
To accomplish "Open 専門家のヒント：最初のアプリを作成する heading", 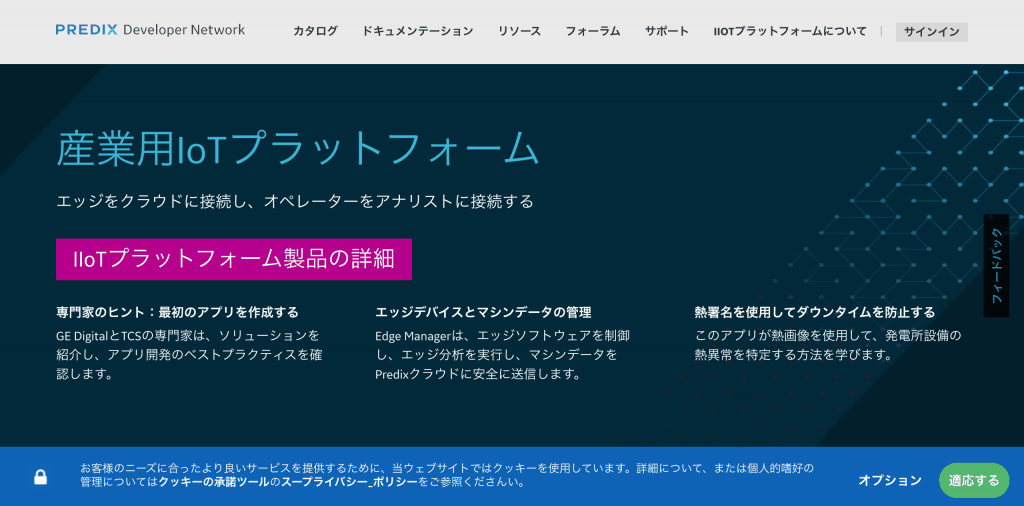I will tap(177, 312).
